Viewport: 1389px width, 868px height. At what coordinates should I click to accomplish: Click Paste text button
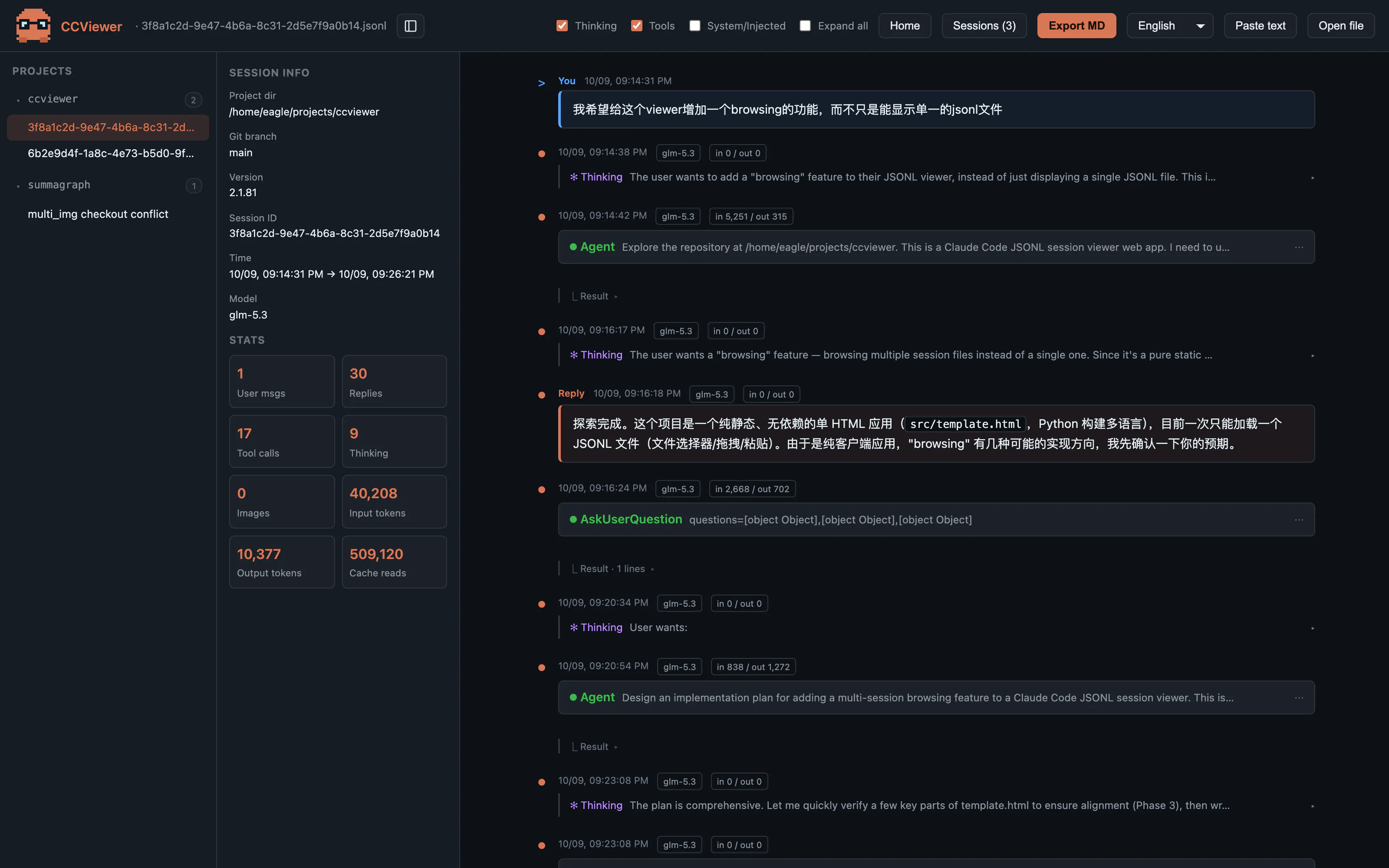click(x=1260, y=26)
